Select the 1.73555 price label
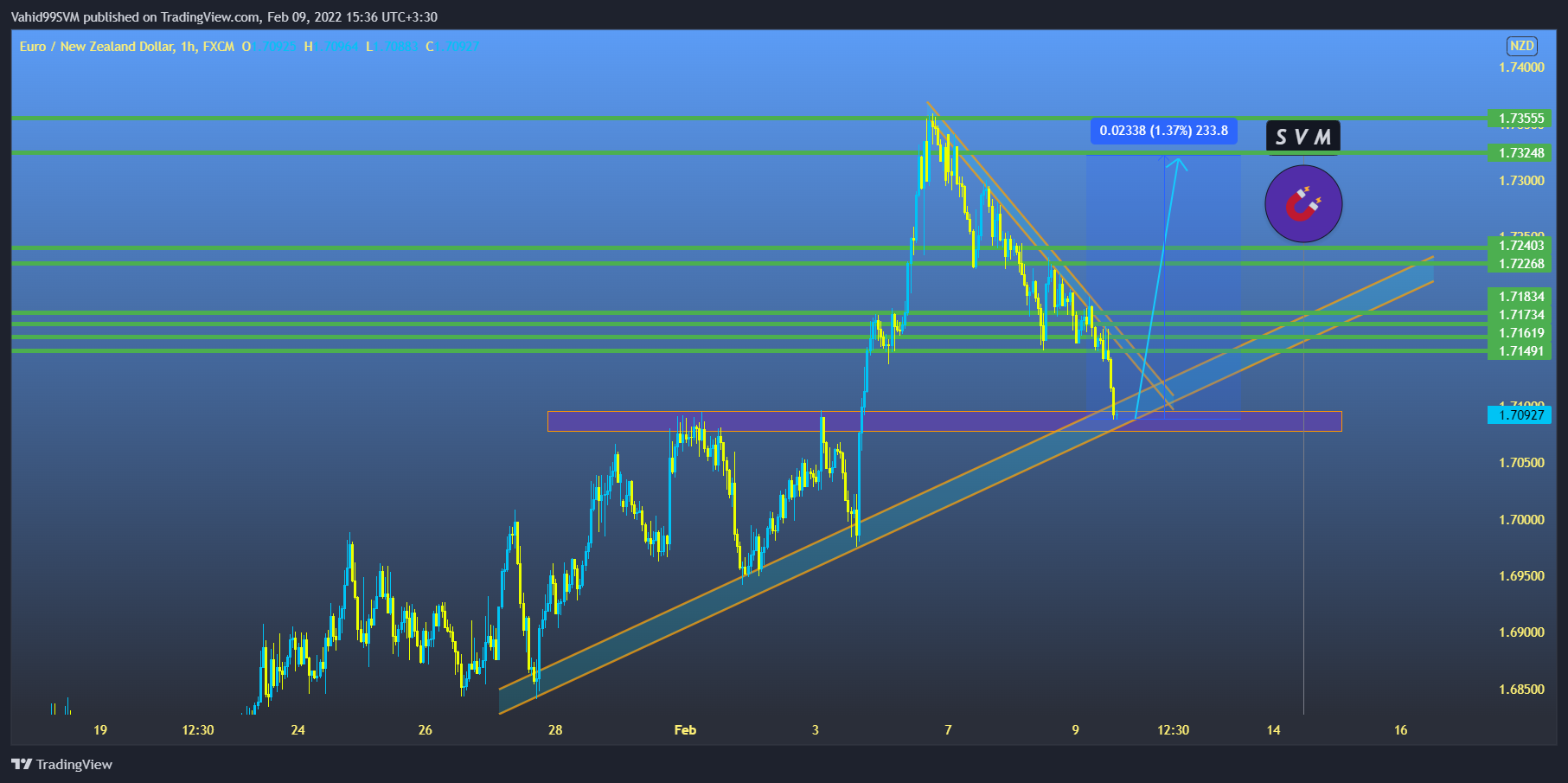This screenshot has width=1568, height=783. (x=1520, y=119)
